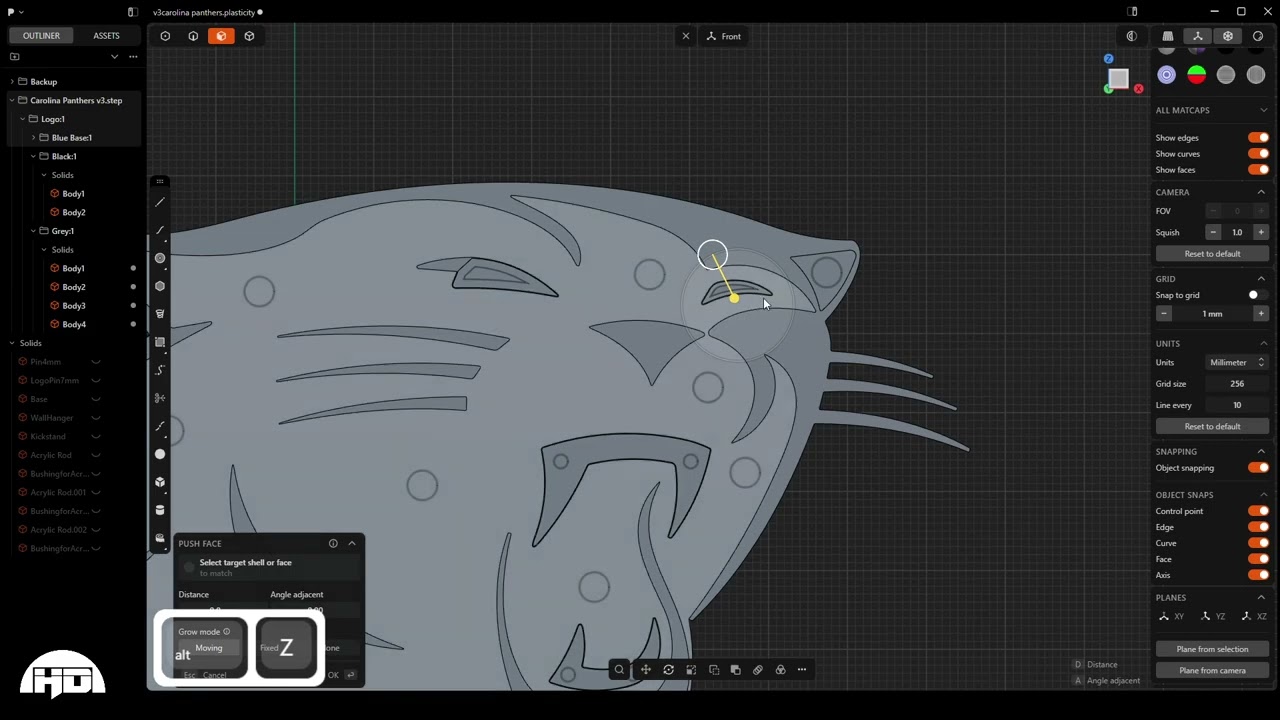Click the three overlapping circles icon
The image size is (1280, 720).
click(x=781, y=670)
